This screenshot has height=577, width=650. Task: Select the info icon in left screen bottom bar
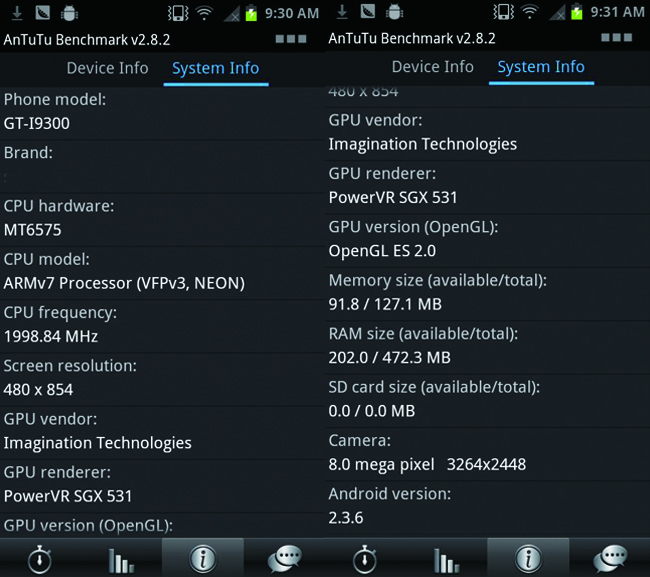tap(203, 559)
